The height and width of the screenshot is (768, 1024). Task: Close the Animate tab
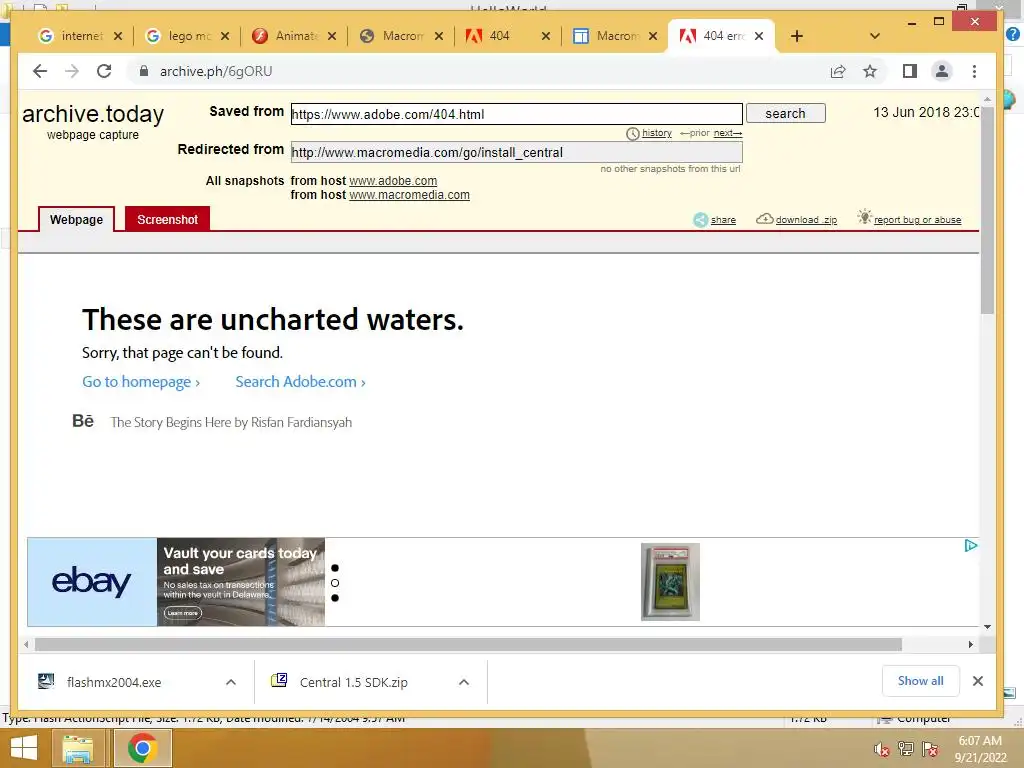click(x=332, y=36)
